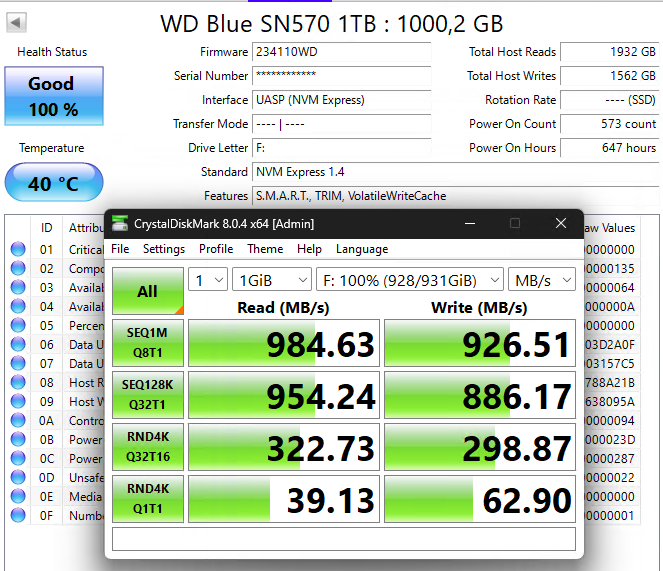
Task: Click the RND4K Q32T16 read result 322.73
Action: 284,447
